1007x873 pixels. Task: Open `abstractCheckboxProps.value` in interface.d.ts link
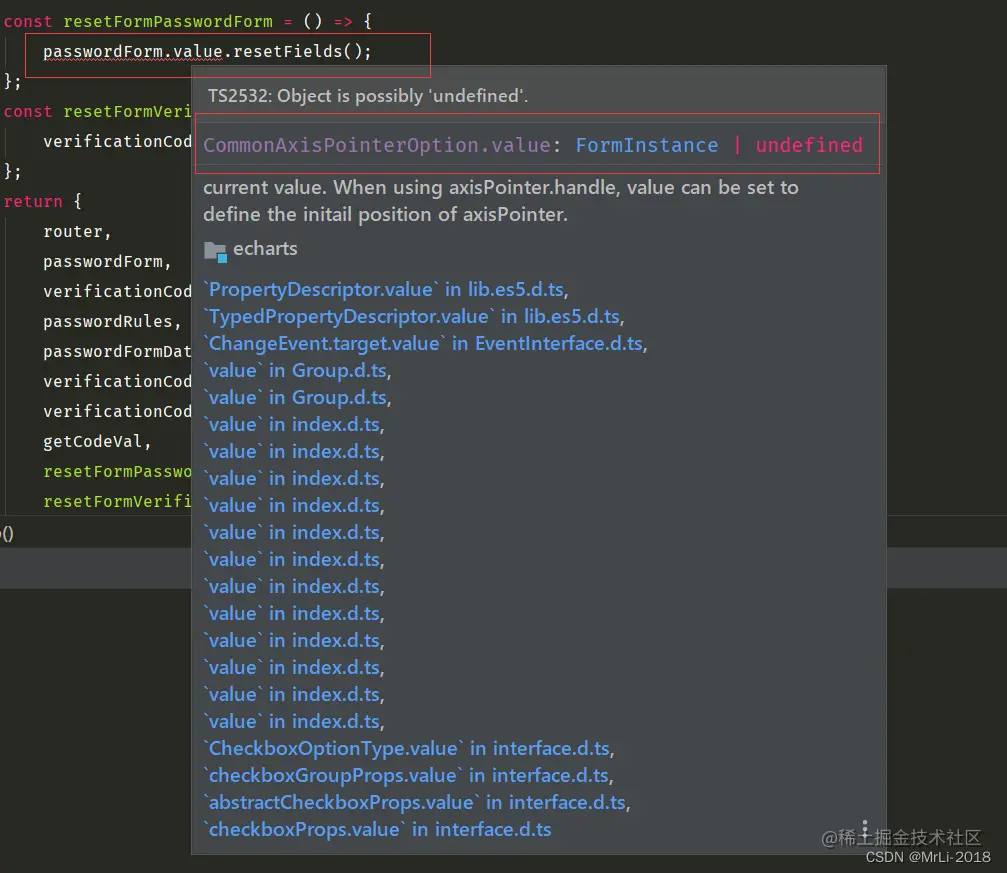(417, 802)
